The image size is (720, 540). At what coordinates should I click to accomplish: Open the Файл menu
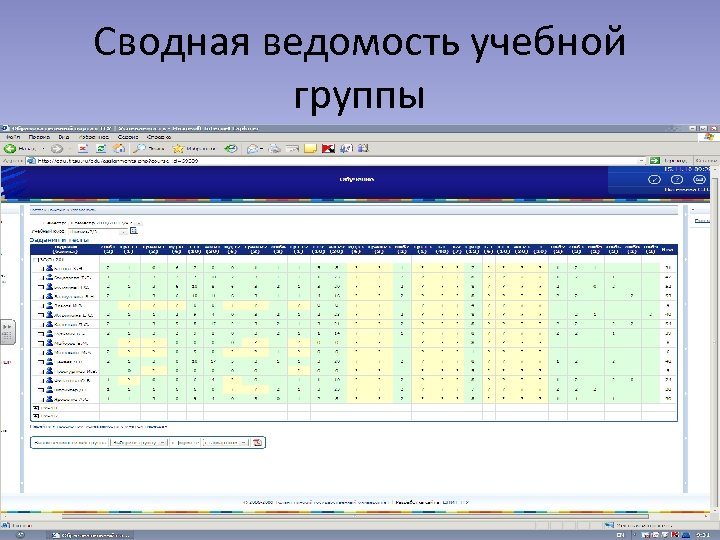click(13, 137)
